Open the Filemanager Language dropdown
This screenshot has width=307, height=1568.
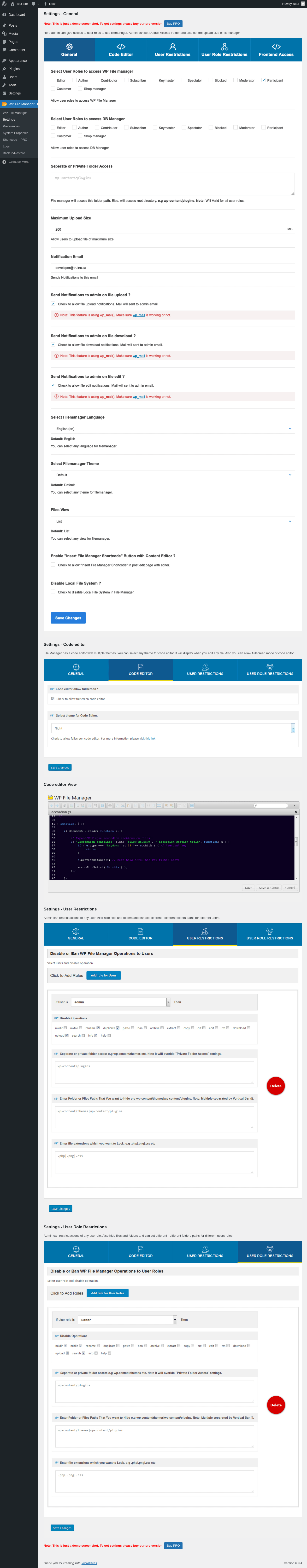(x=172, y=429)
